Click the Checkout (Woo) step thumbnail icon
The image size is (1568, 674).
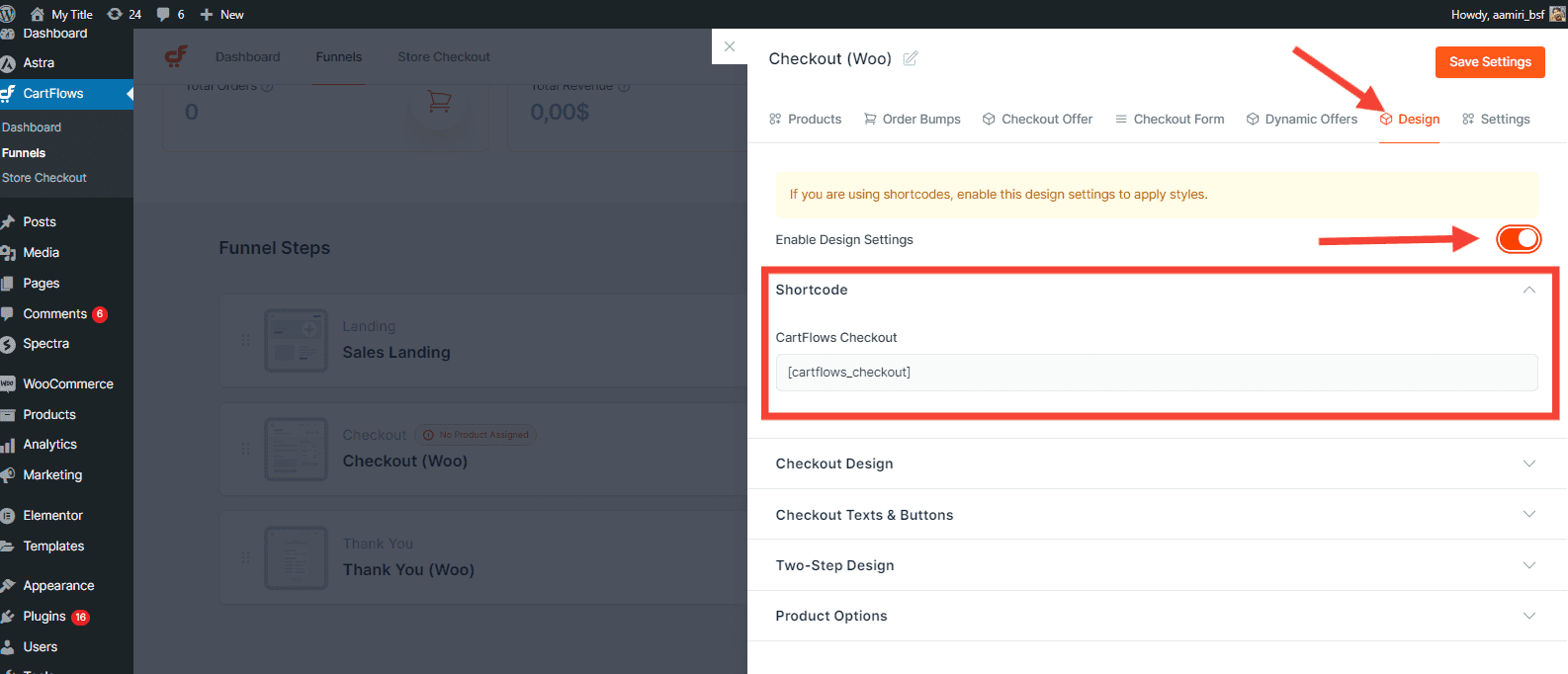pos(296,449)
